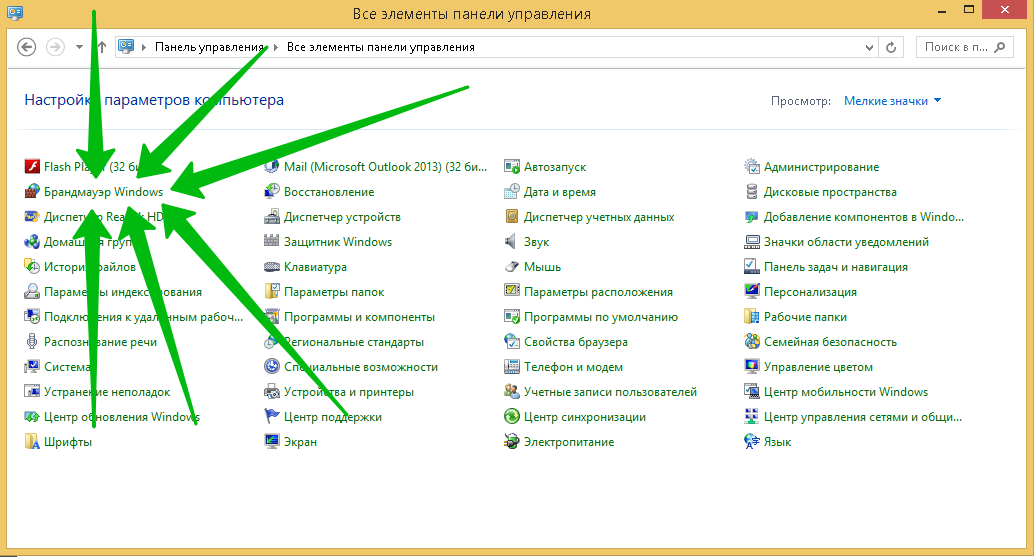The width and height of the screenshot is (1034, 557).
Task: Open the Параметры папок icon
Action: (272, 292)
